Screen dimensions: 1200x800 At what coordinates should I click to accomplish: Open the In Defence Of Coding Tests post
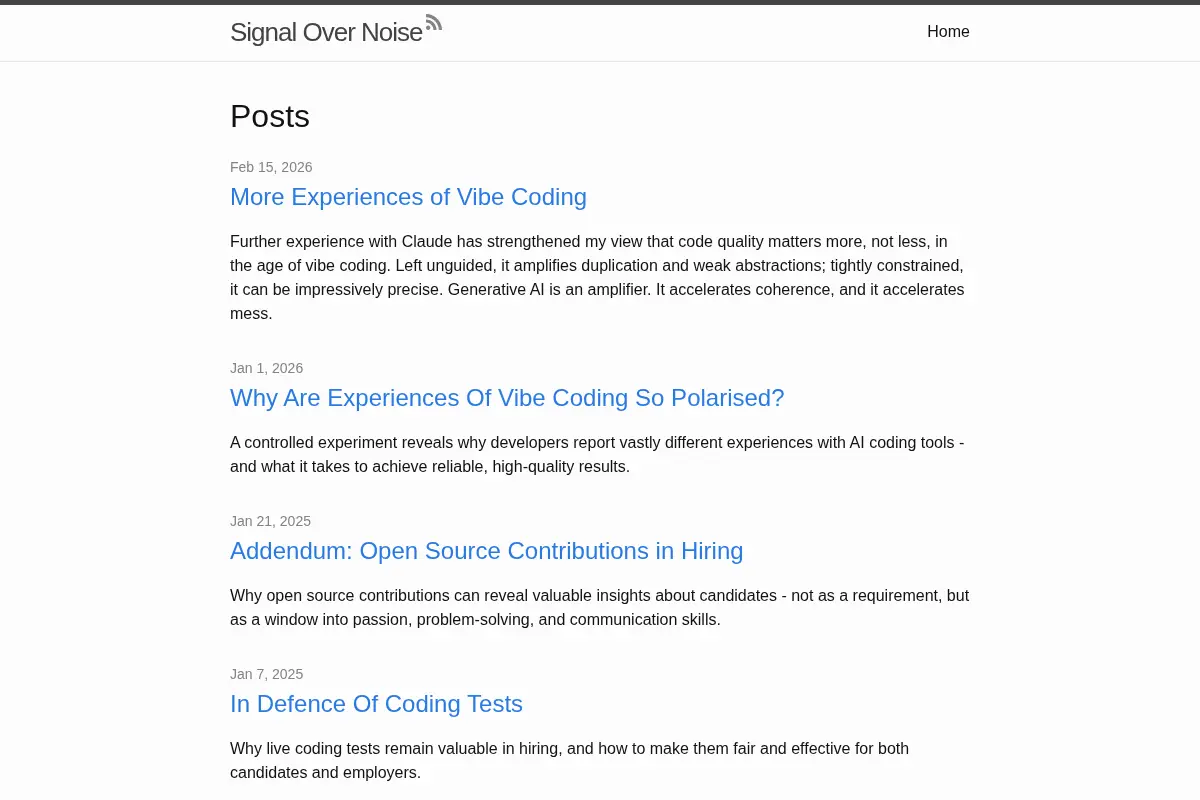tap(376, 704)
